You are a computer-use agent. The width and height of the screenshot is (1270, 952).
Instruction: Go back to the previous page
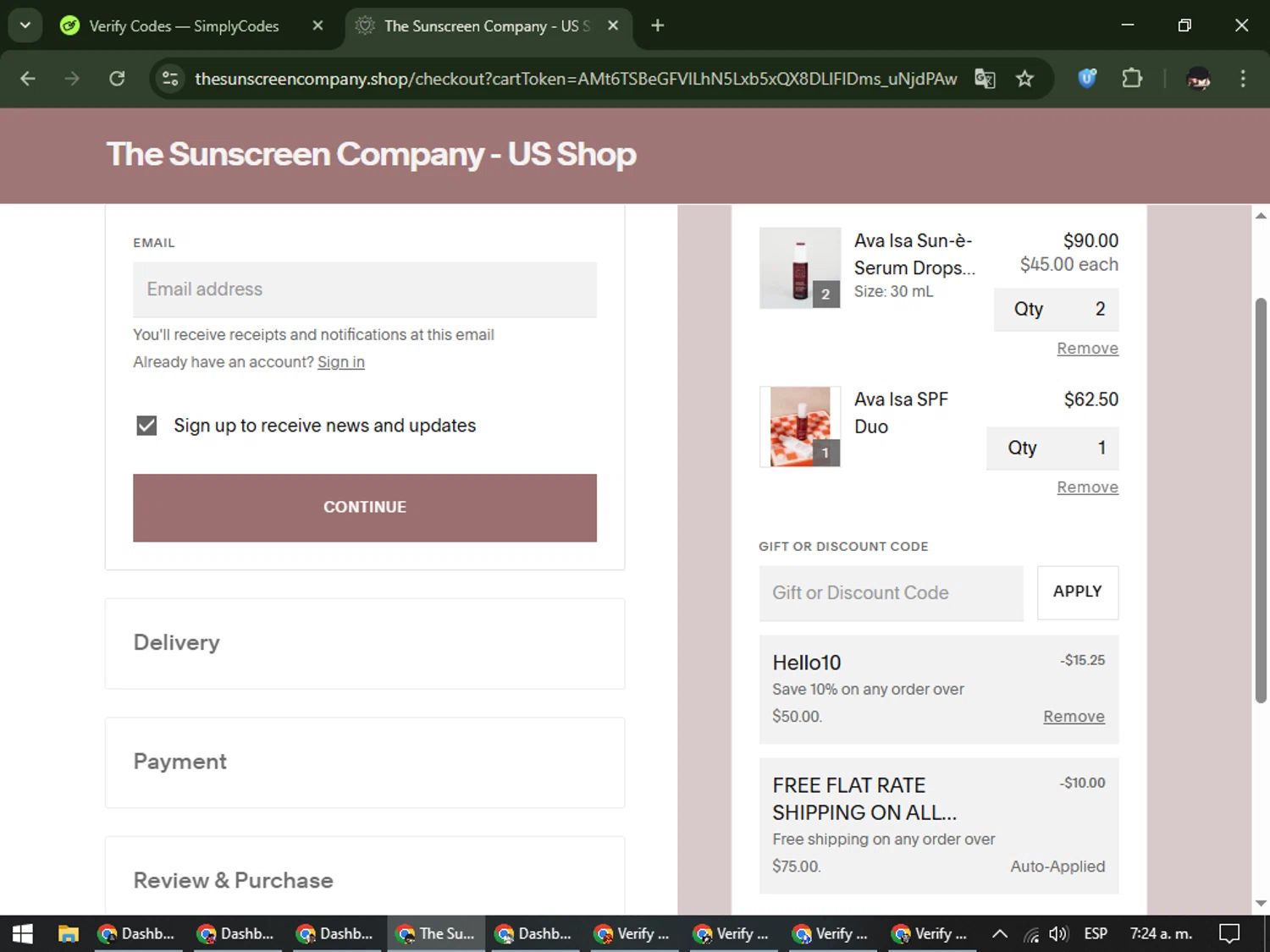[28, 79]
